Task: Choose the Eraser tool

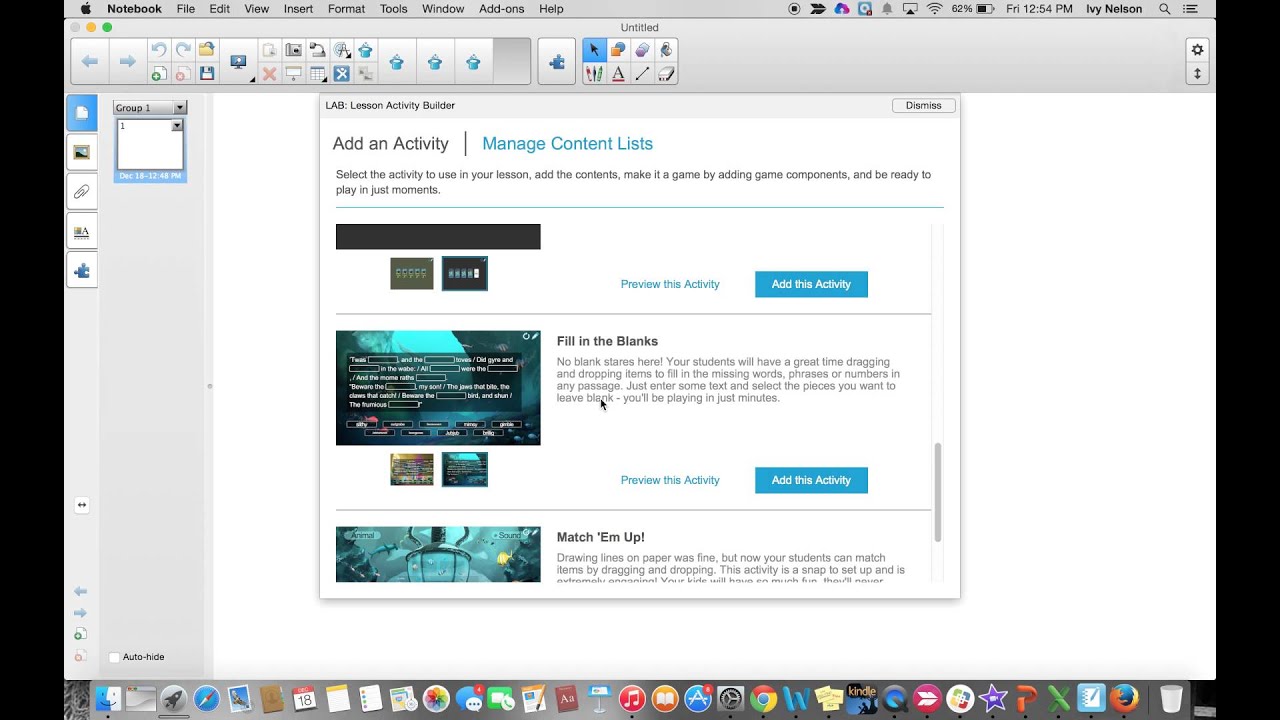Action: (x=666, y=74)
